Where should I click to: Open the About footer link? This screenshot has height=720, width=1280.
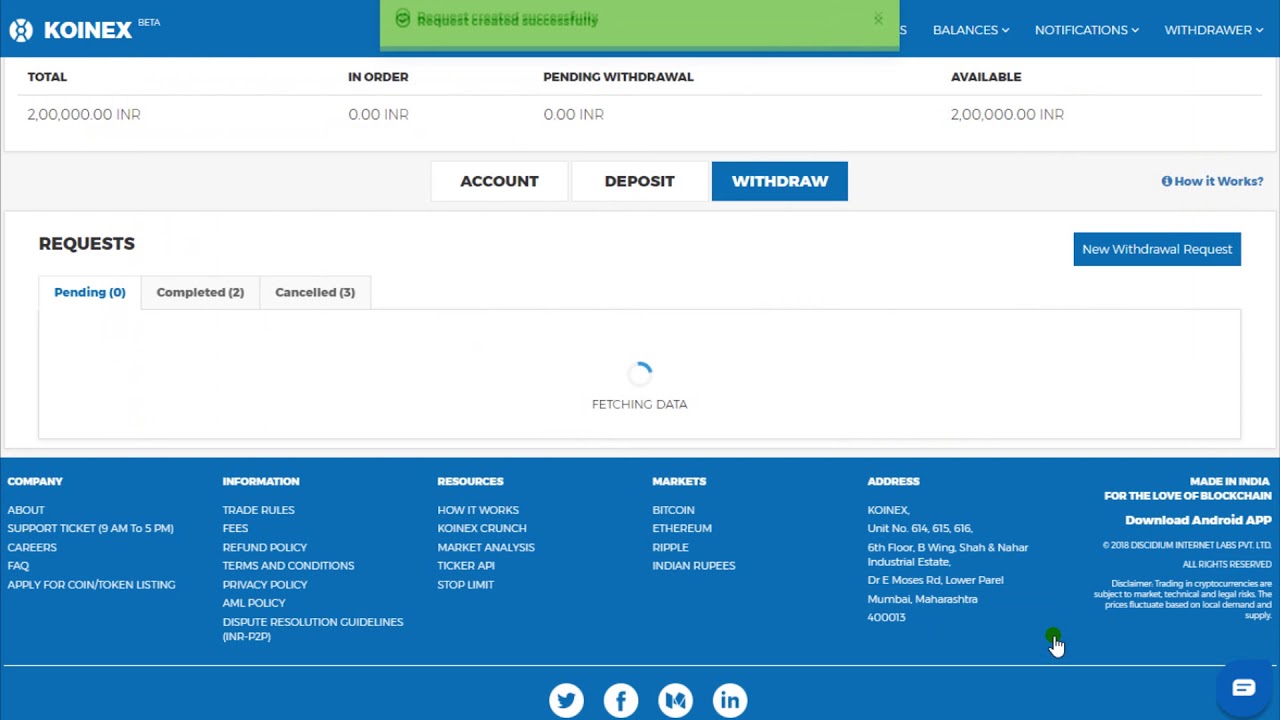pos(26,510)
